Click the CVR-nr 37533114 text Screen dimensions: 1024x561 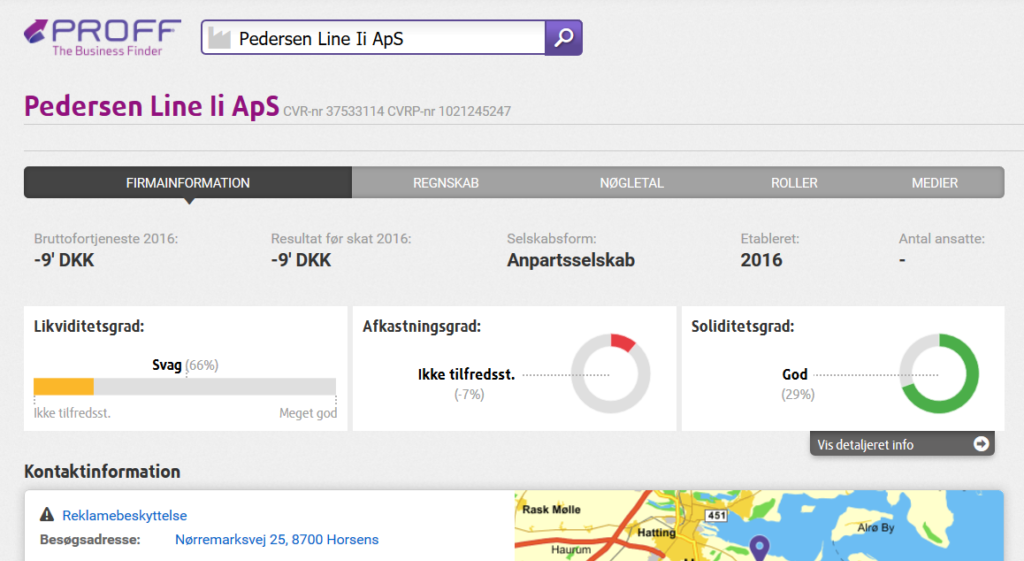[x=333, y=112]
